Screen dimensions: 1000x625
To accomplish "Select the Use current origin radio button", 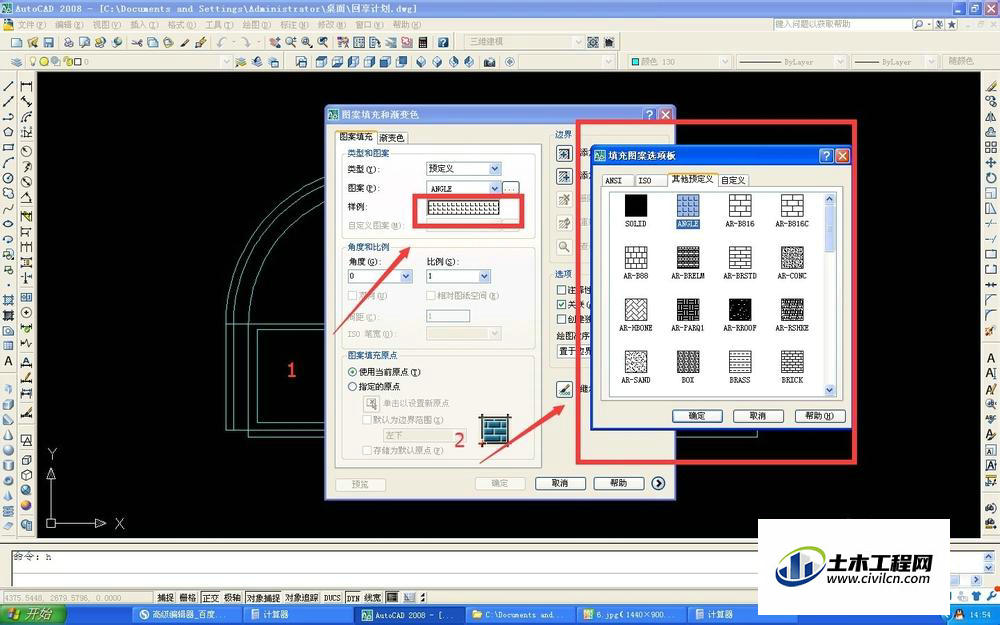I will click(x=352, y=372).
